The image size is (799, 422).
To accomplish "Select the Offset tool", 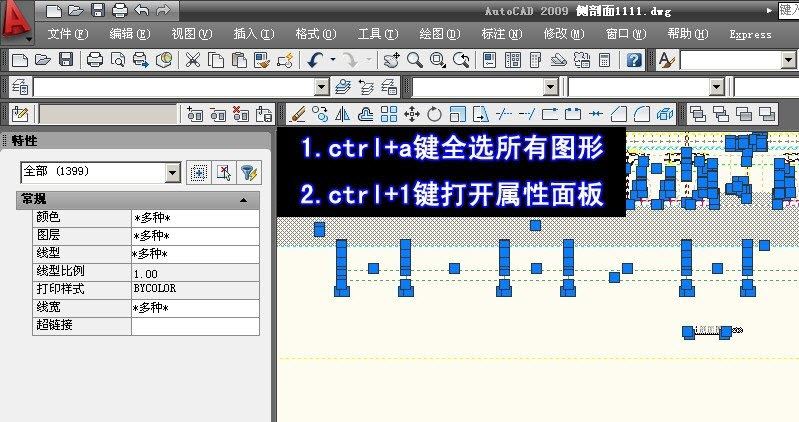I will point(365,114).
